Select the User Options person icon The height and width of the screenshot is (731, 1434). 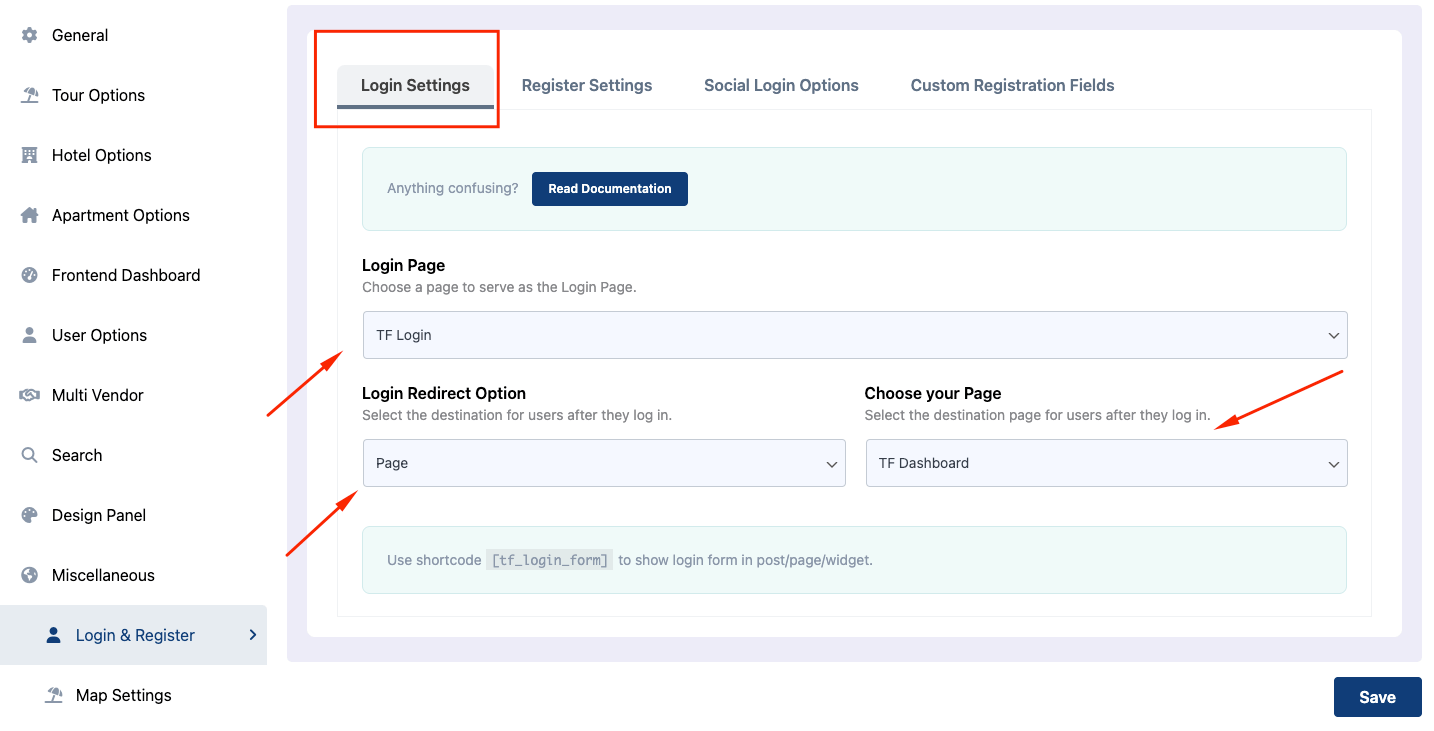[x=29, y=335]
